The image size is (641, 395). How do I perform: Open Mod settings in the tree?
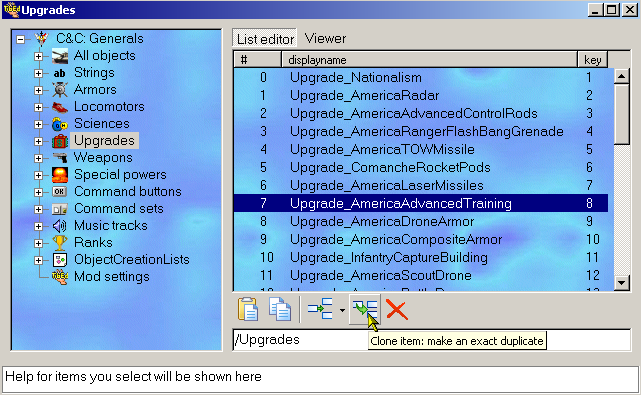[x=112, y=276]
